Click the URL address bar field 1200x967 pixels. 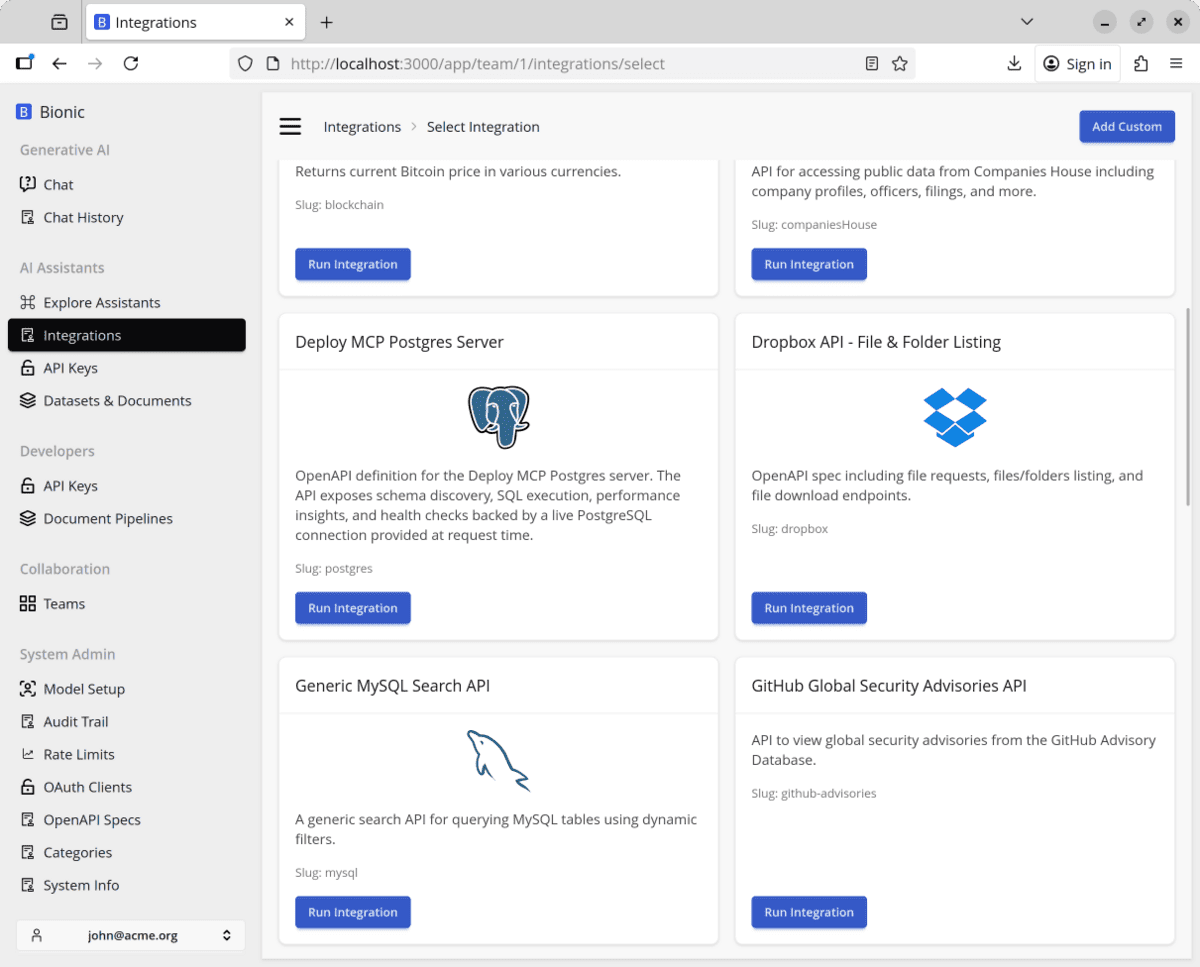pyautogui.click(x=570, y=64)
